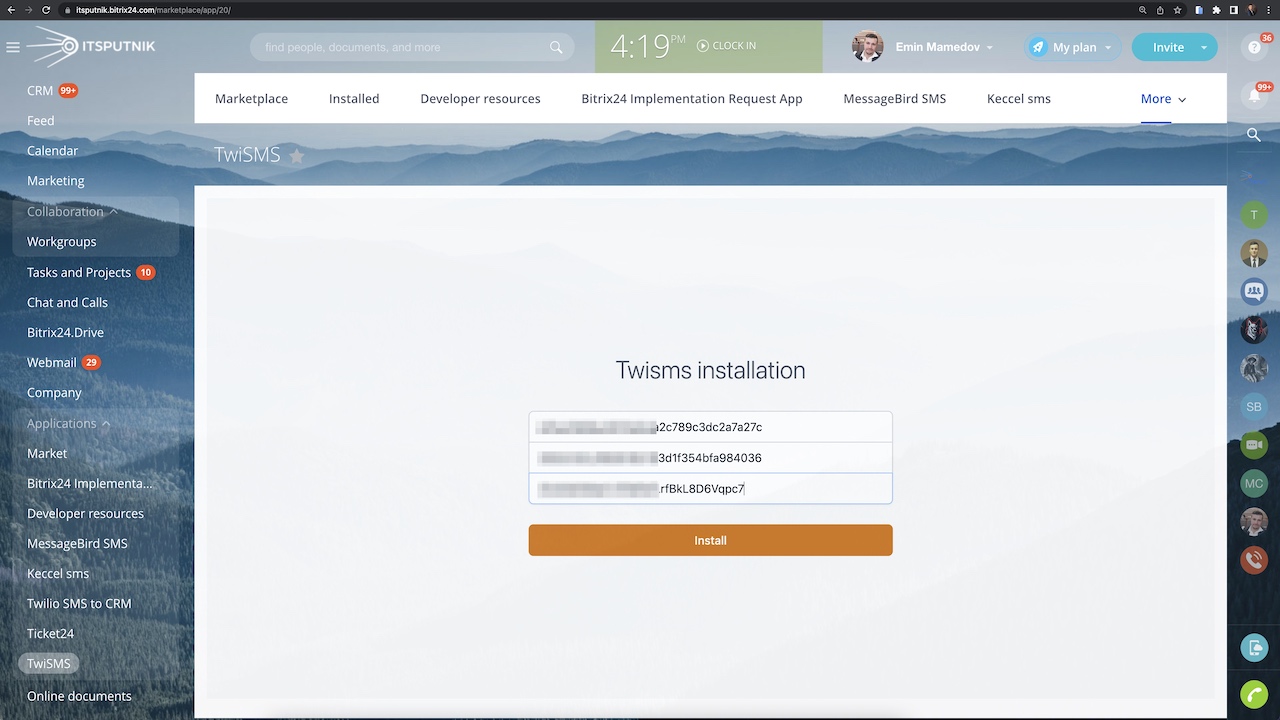Click the rocket icon on My plan
The image size is (1280, 720).
(1038, 47)
